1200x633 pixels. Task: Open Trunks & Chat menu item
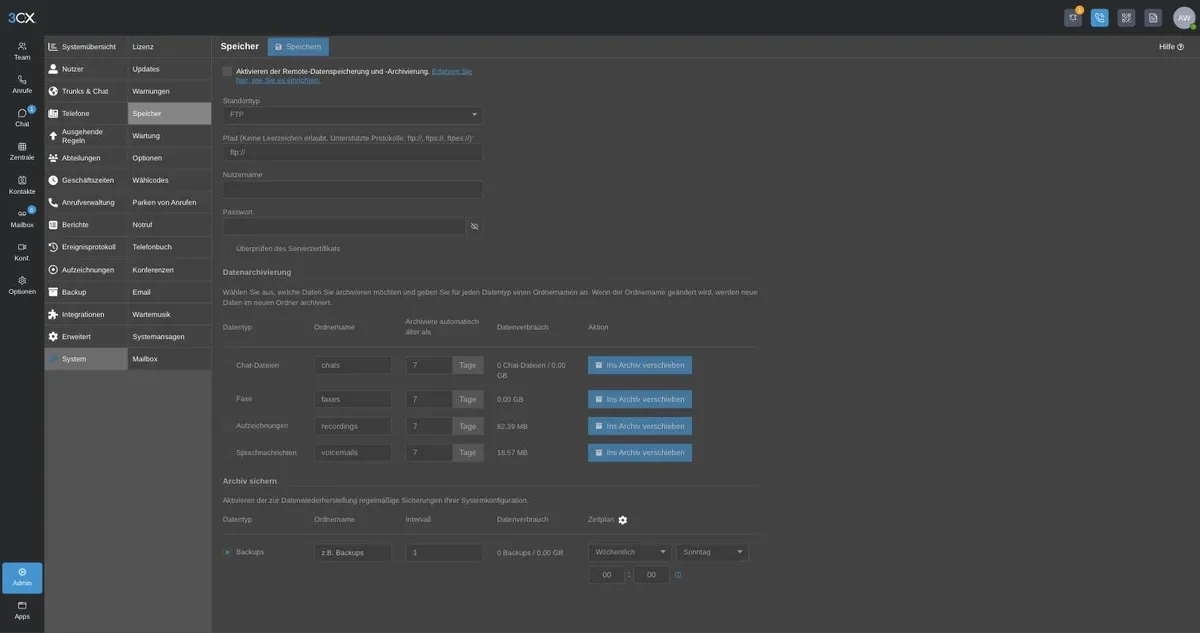86,91
